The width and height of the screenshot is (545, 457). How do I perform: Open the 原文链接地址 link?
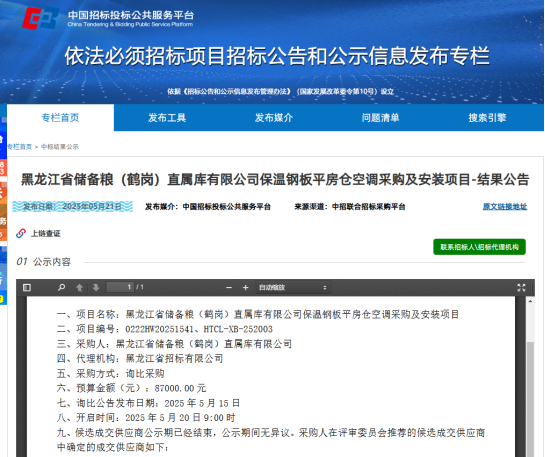coord(505,207)
